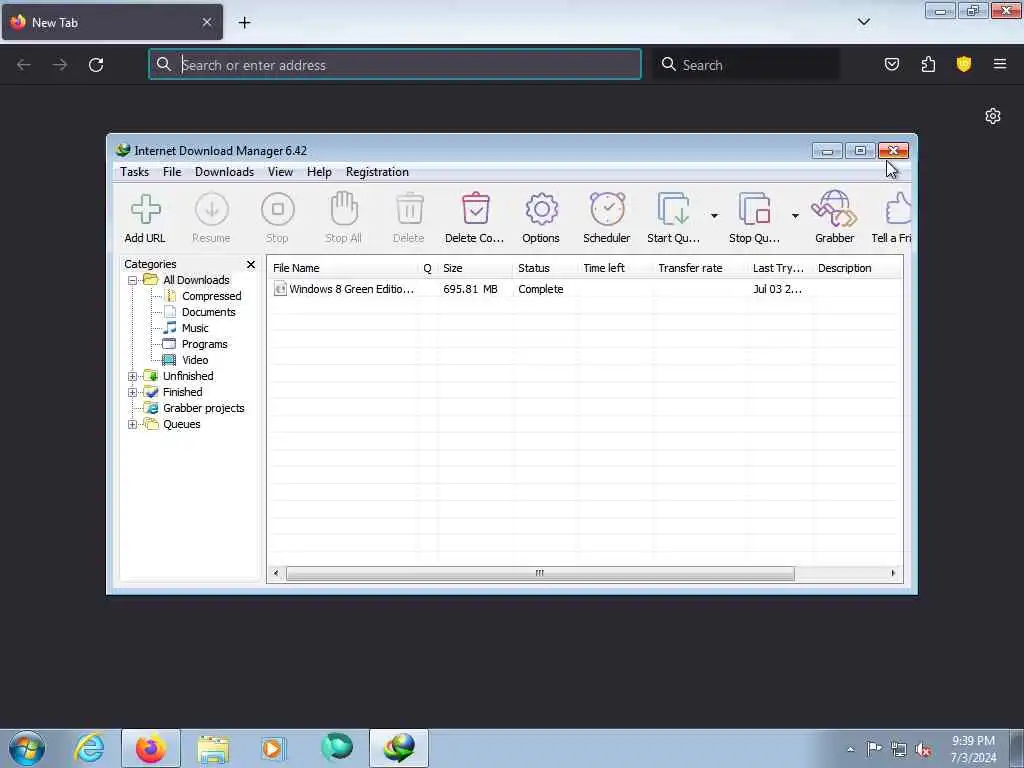Select the Music category
This screenshot has height=768, width=1024.
pos(195,328)
